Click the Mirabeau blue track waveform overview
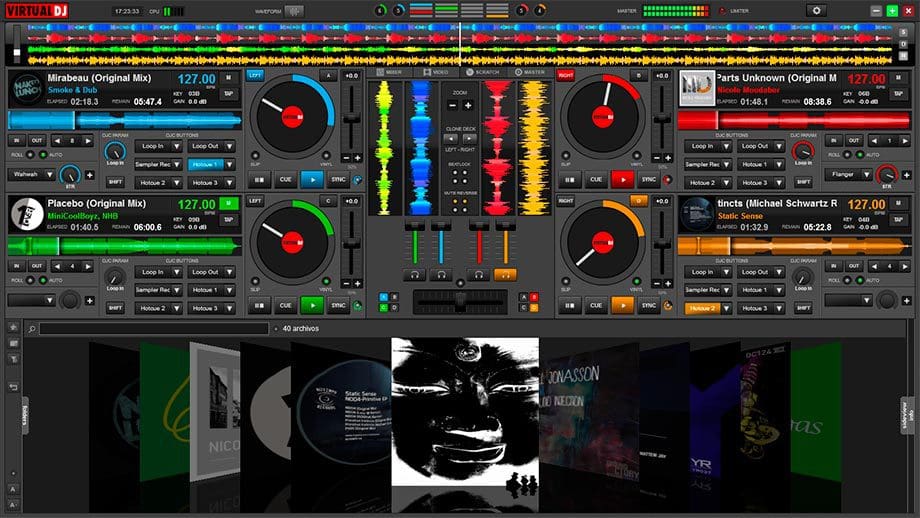920x518 pixels. pyautogui.click(x=124, y=121)
